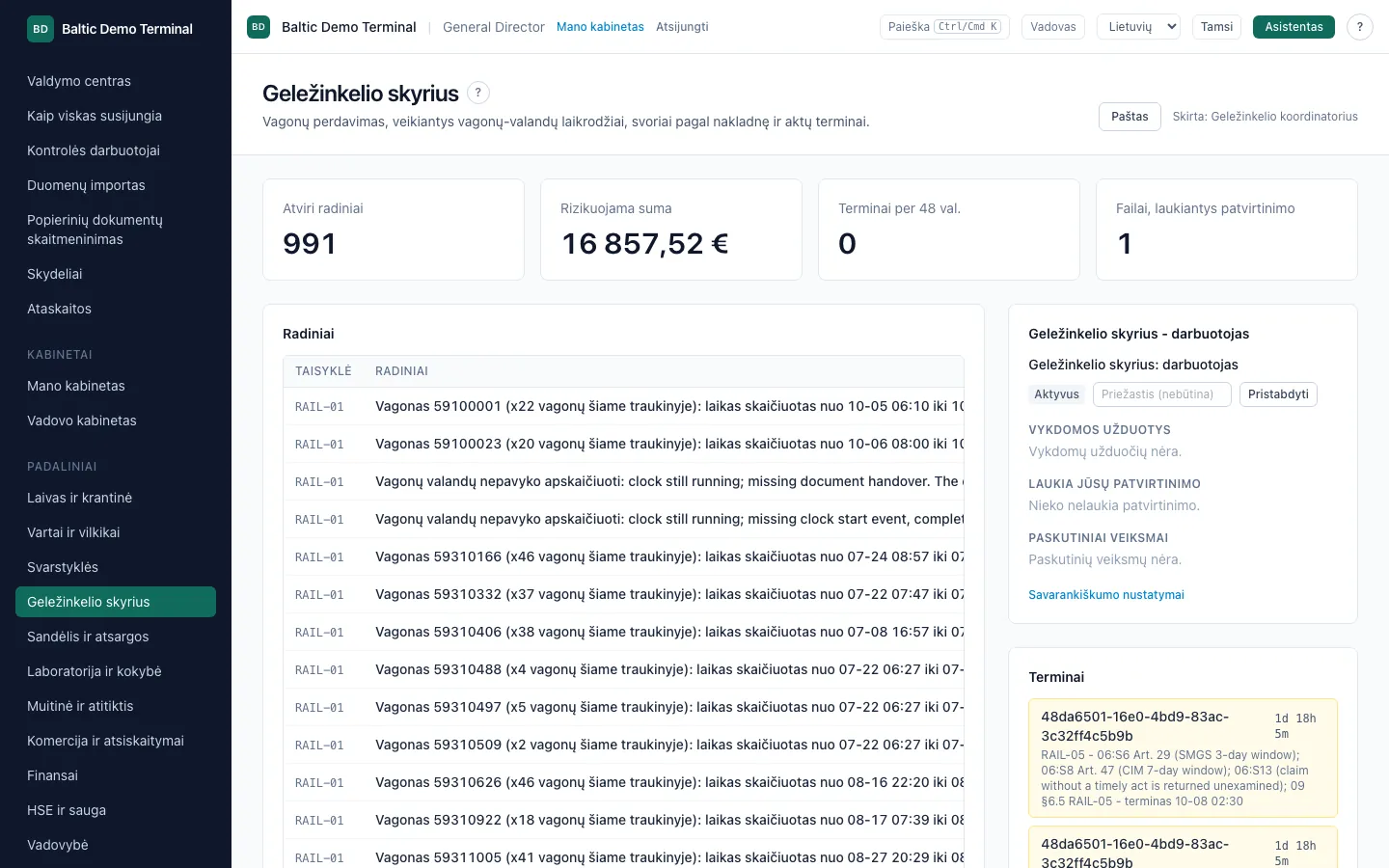Go to Mano kabinetas in top header
1389x868 pixels.
tap(600, 27)
